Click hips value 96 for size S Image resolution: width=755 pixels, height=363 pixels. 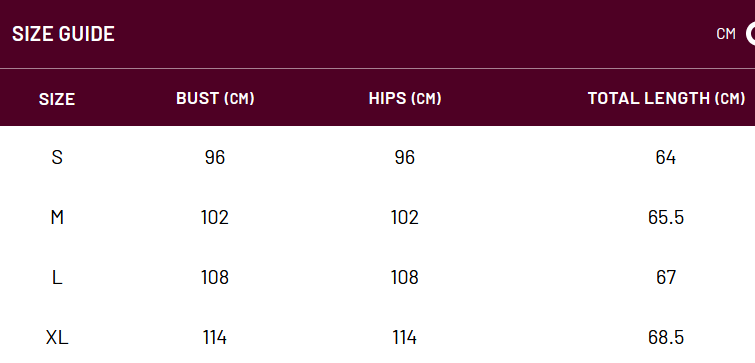(404, 157)
